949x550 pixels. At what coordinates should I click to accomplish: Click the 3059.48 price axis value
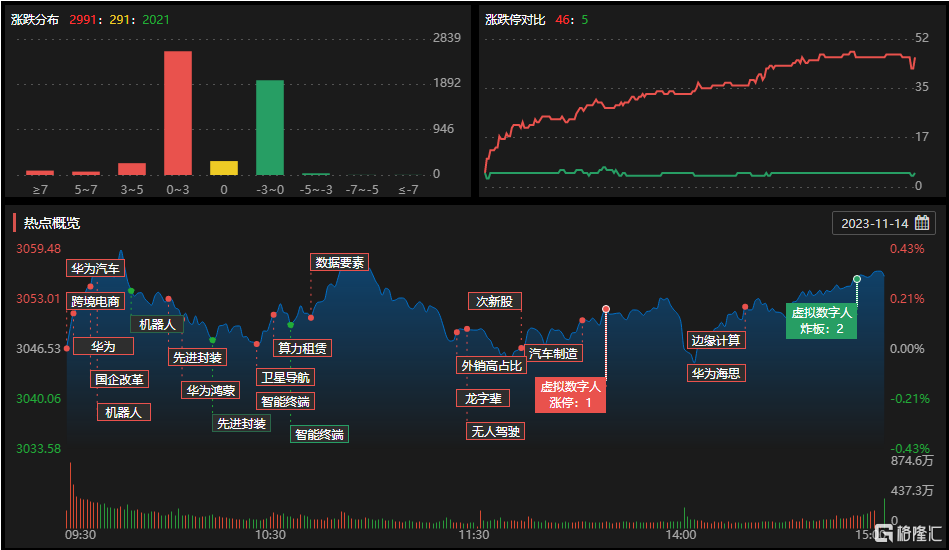(38, 249)
